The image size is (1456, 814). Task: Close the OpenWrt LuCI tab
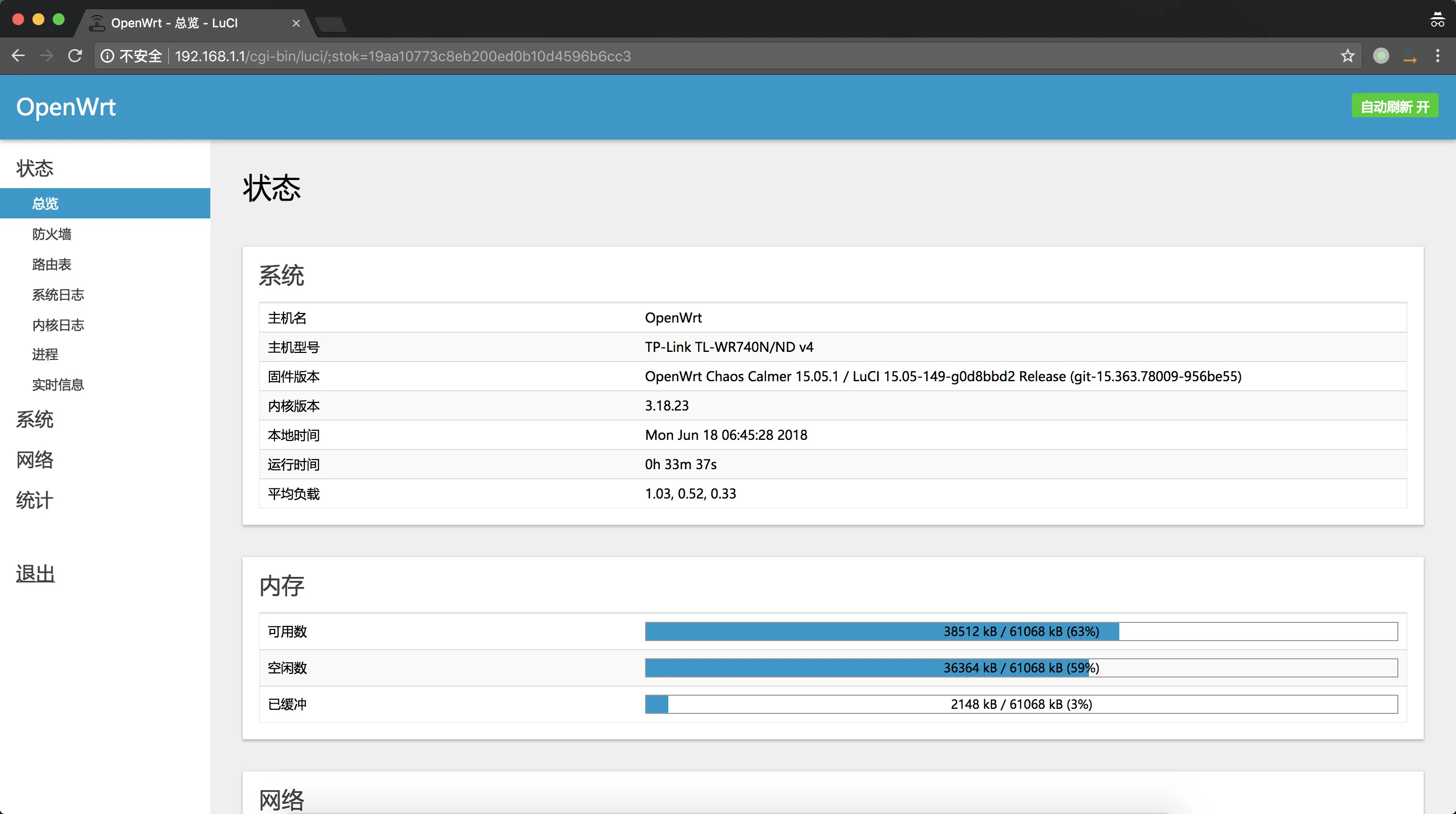tap(296, 23)
